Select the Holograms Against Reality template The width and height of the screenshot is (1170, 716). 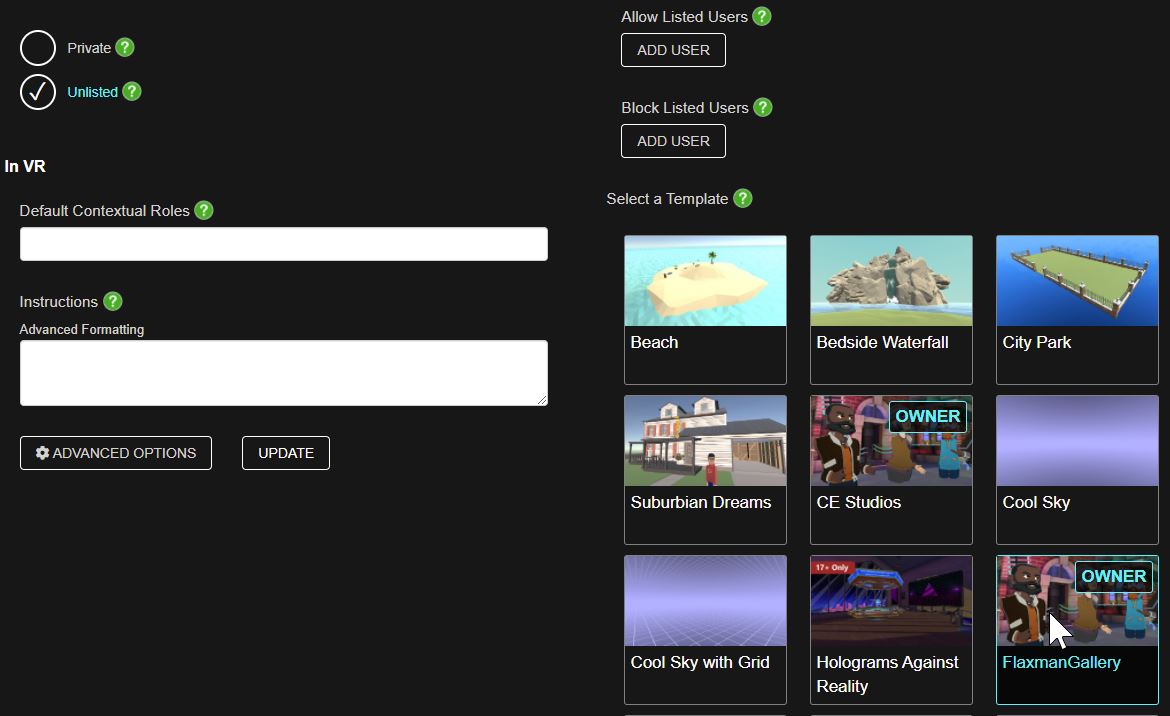click(x=891, y=629)
